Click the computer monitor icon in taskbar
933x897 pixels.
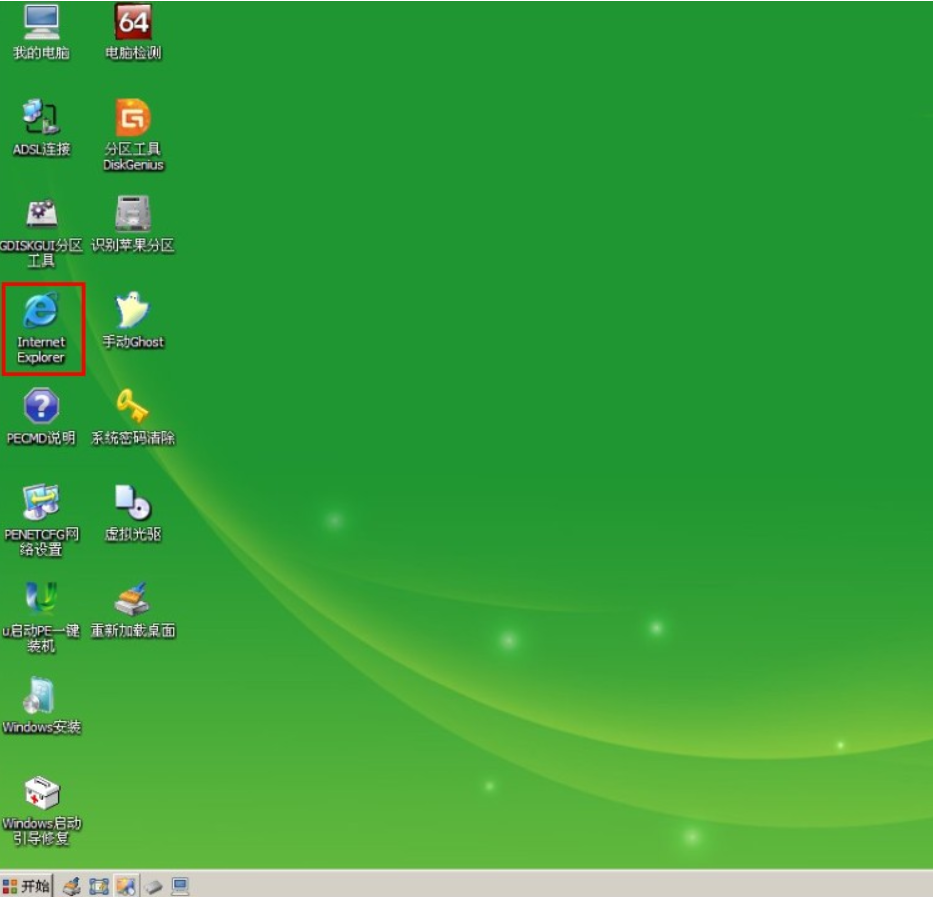point(180,886)
